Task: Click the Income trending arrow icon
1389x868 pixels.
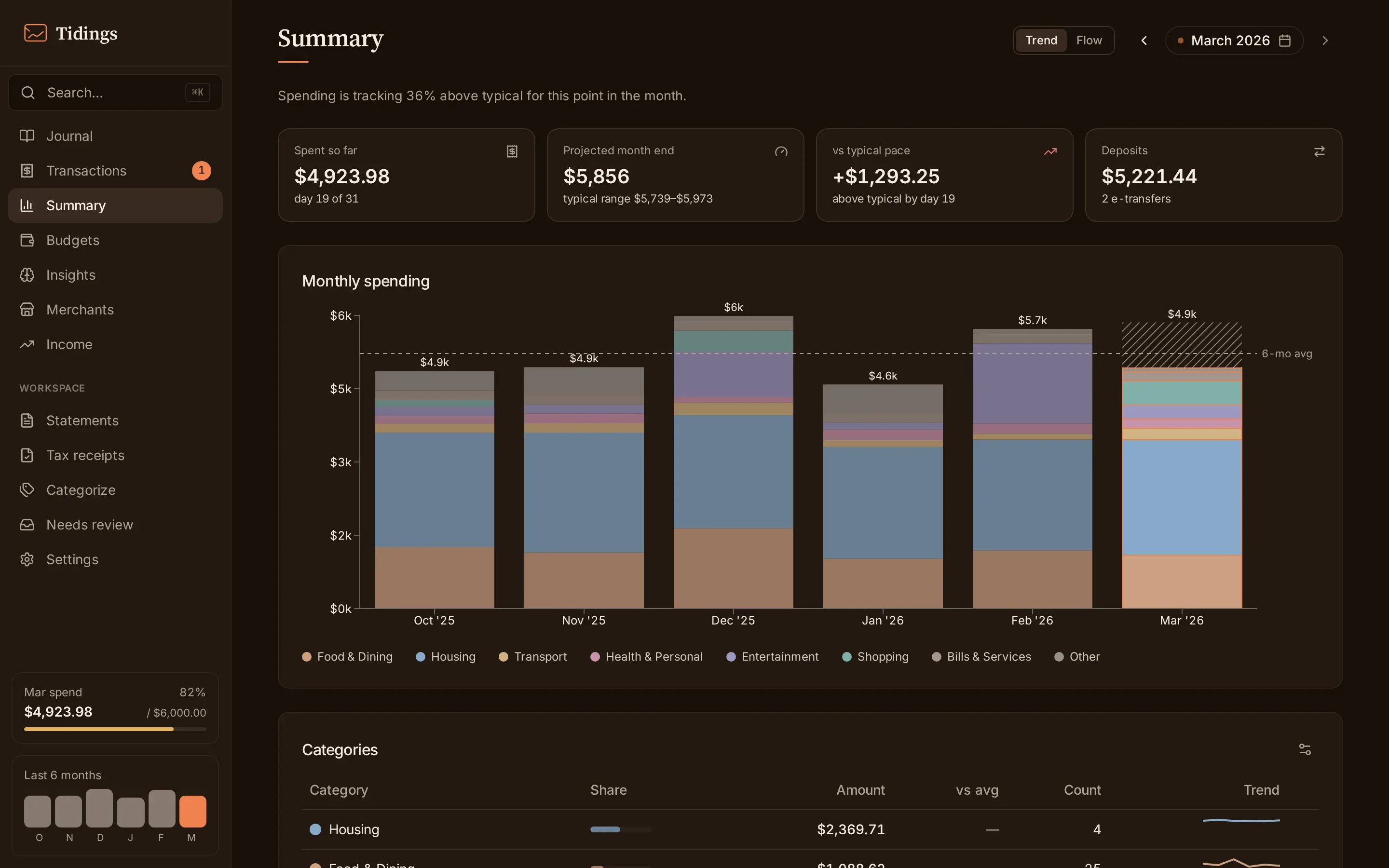Action: (27, 344)
